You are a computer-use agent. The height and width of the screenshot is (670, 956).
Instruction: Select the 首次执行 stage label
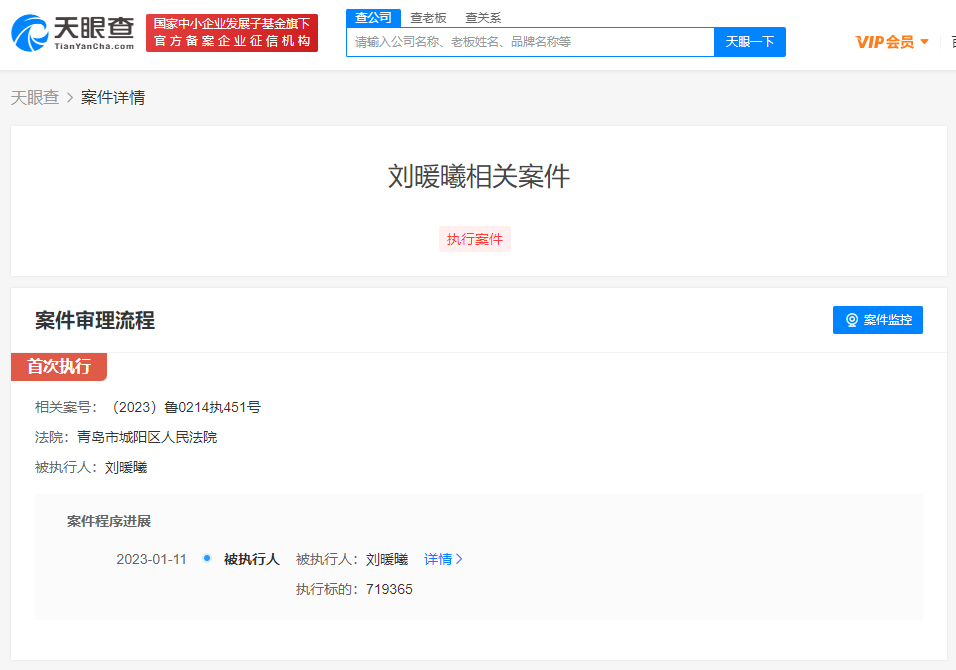[x=59, y=366]
